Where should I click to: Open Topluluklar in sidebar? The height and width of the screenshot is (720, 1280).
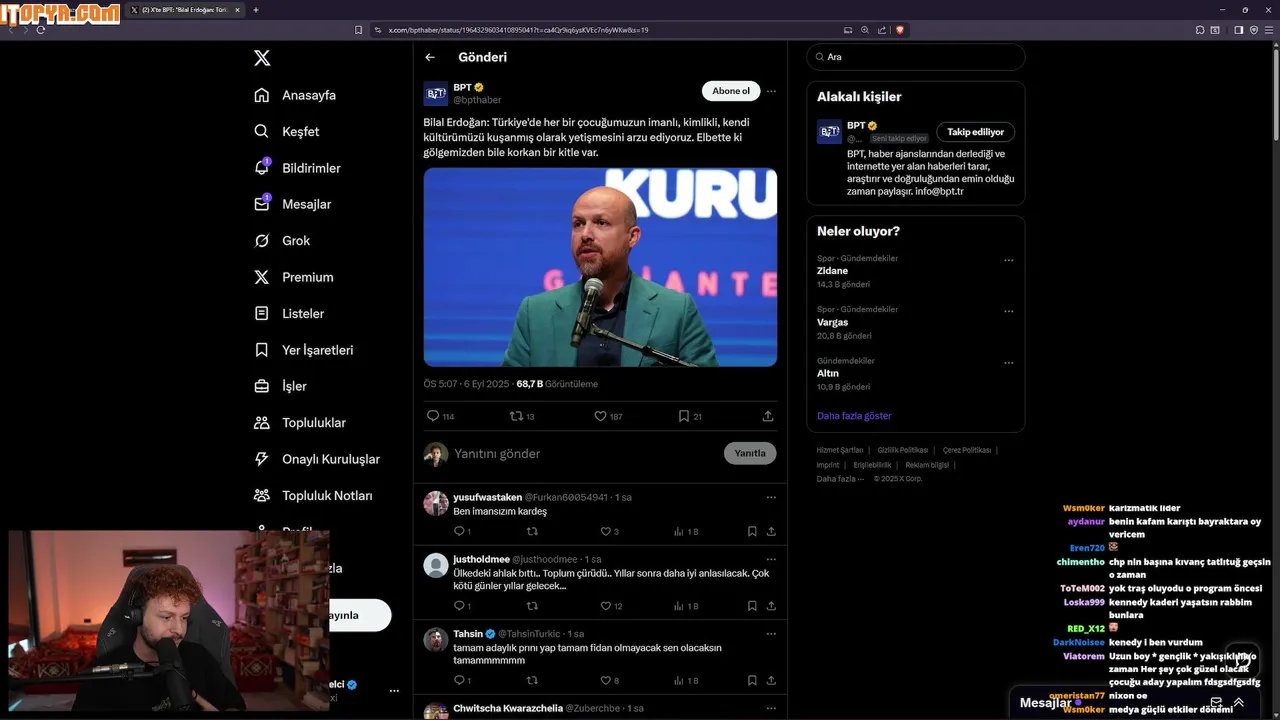pos(300,423)
